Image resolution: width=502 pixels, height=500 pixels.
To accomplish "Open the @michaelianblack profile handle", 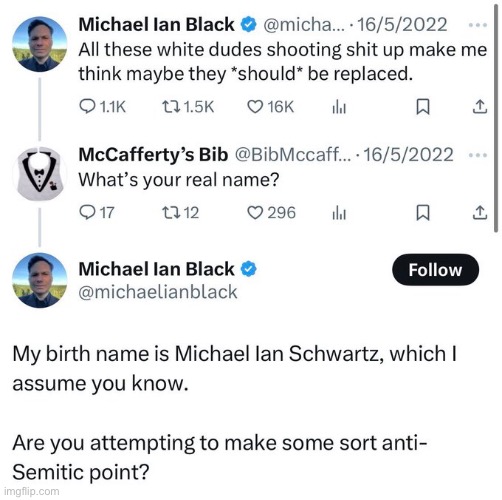I will (x=158, y=292).
